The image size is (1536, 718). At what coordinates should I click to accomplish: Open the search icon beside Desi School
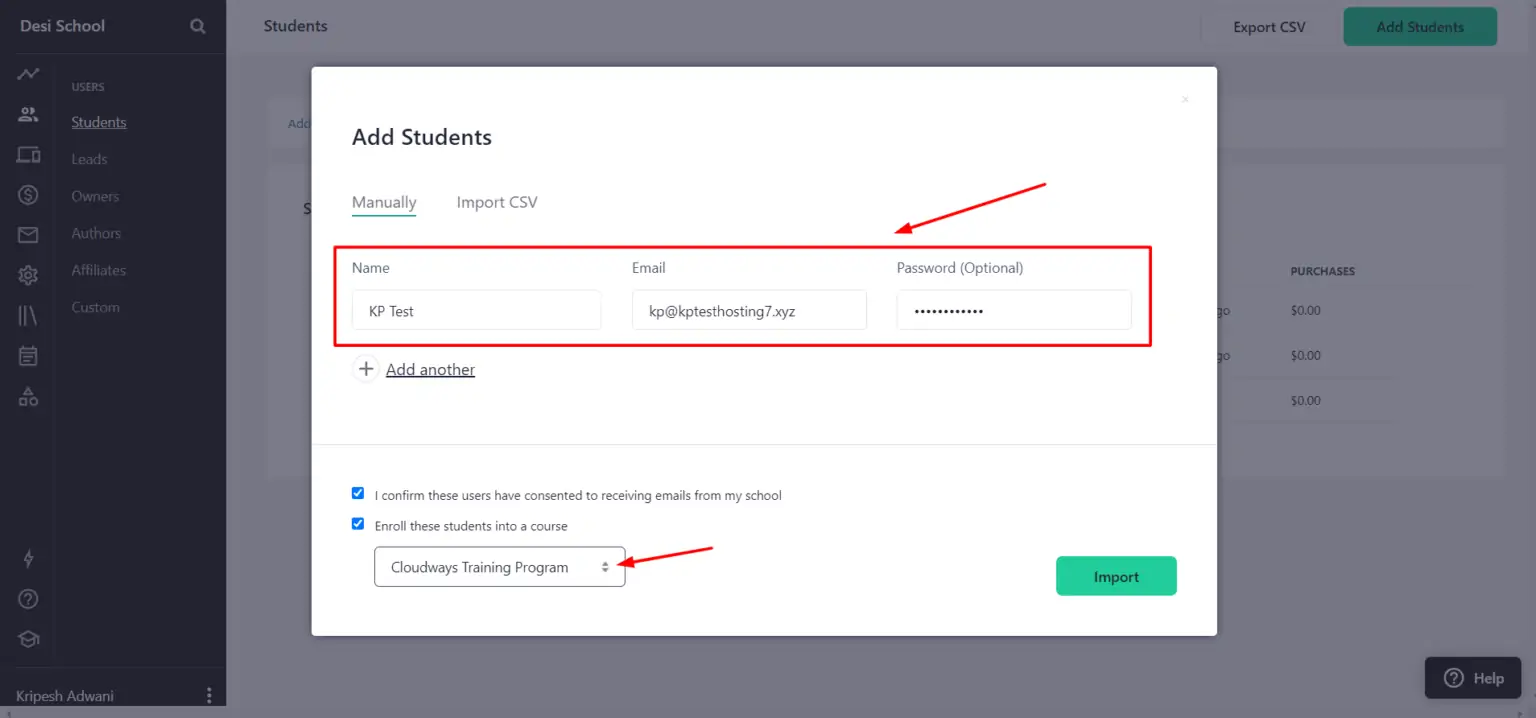click(x=198, y=26)
